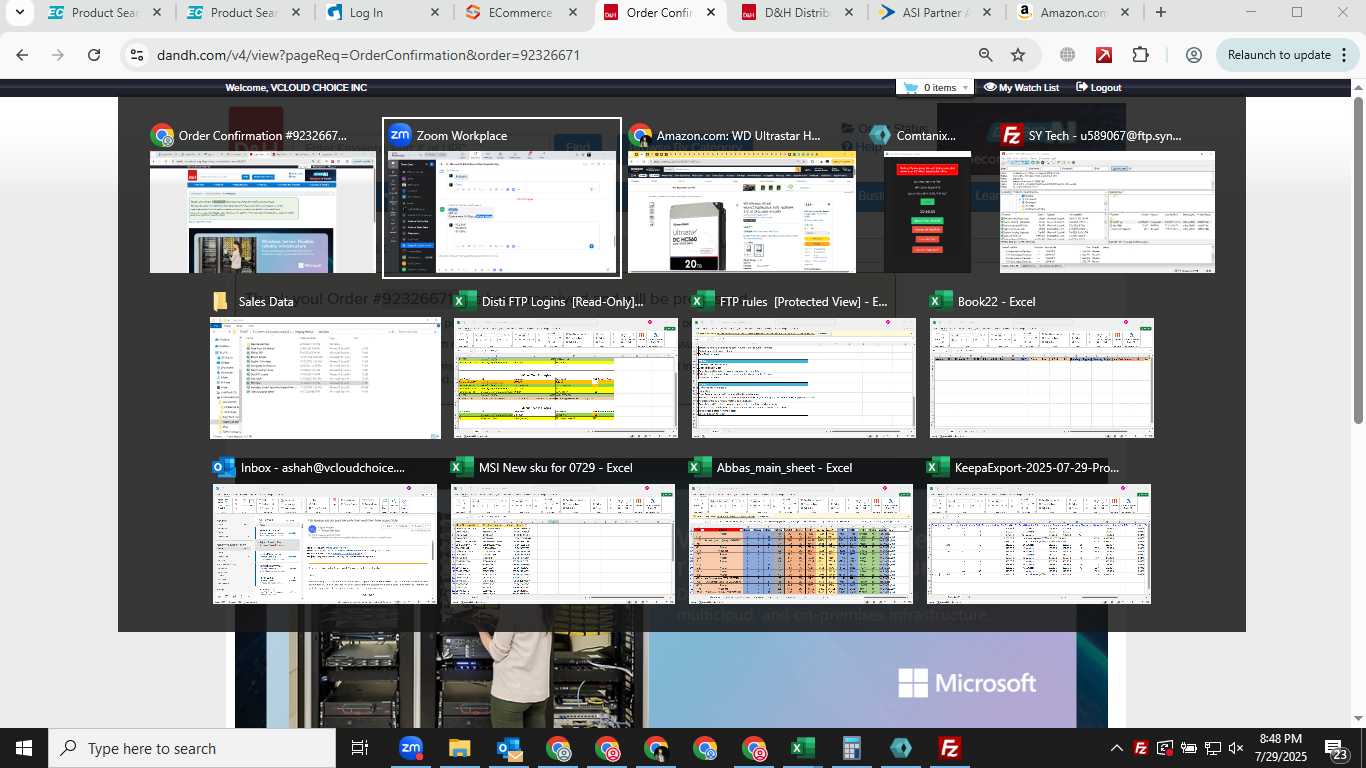Switch to Zoom Workplace window thumbnail
Screen dimensions: 1366x768
pos(502,198)
